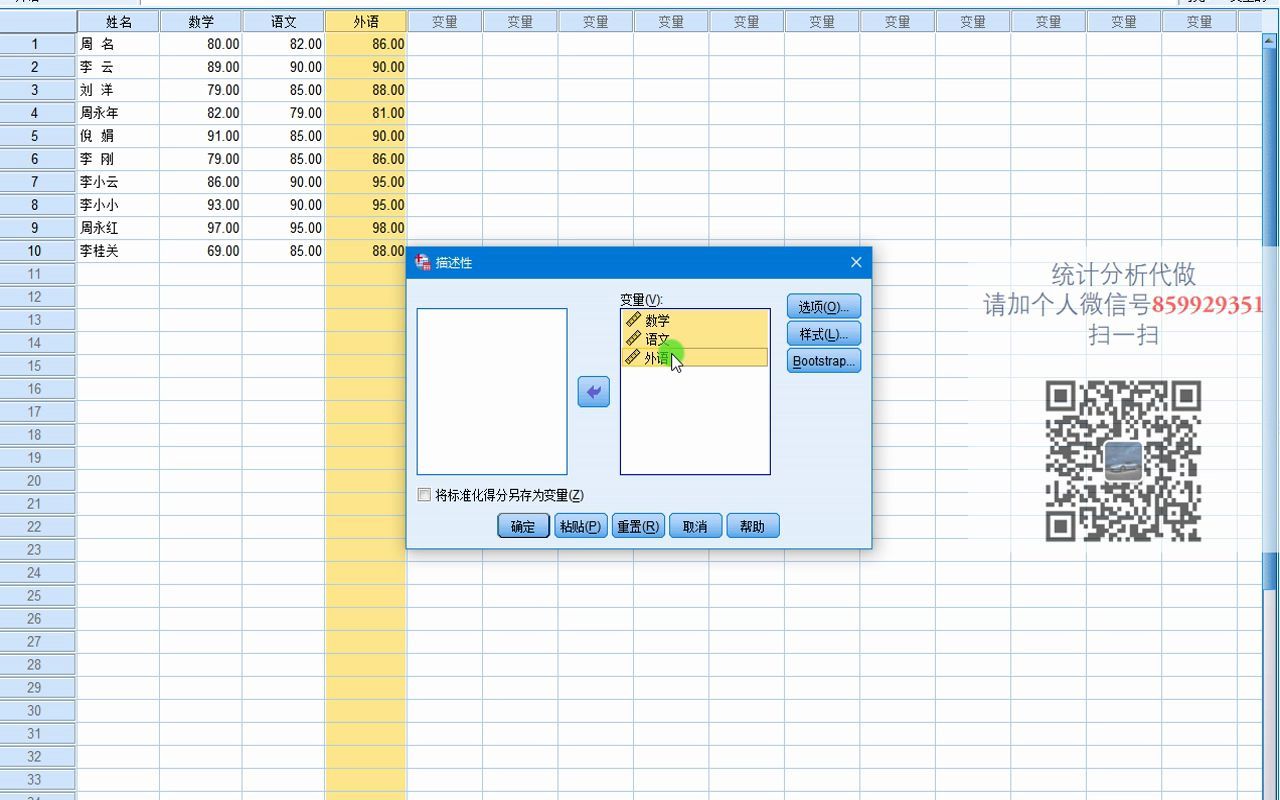Click 数学 score 93.00 for 李小小

click(201, 205)
